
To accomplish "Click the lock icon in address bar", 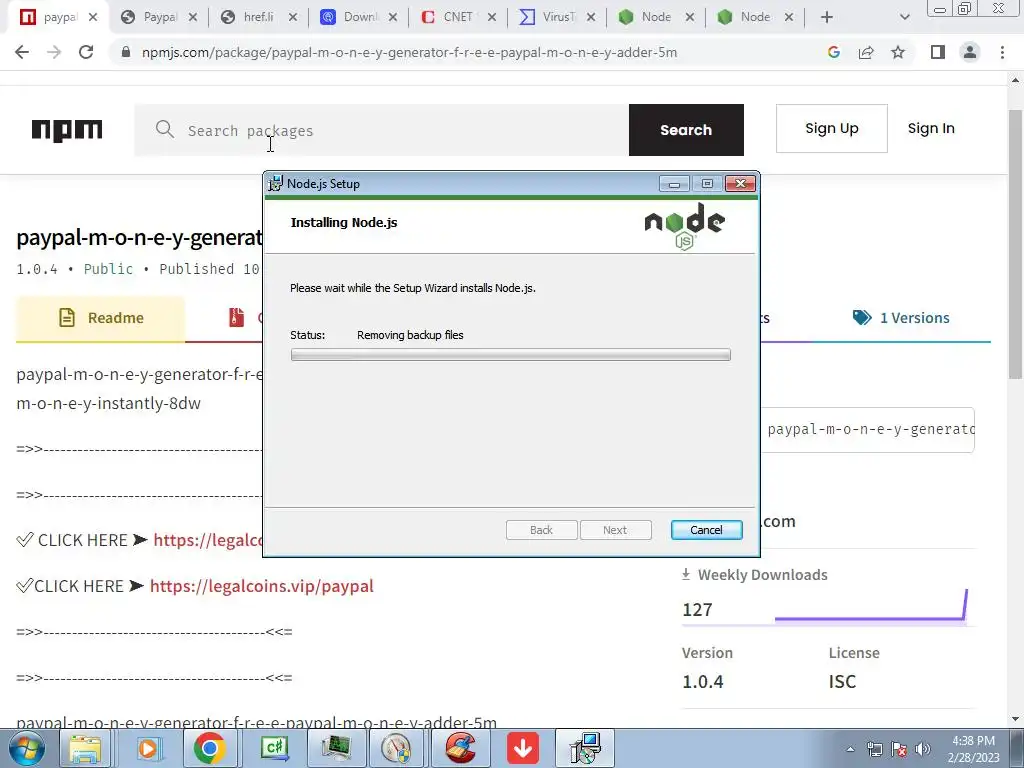I will (x=126, y=52).
